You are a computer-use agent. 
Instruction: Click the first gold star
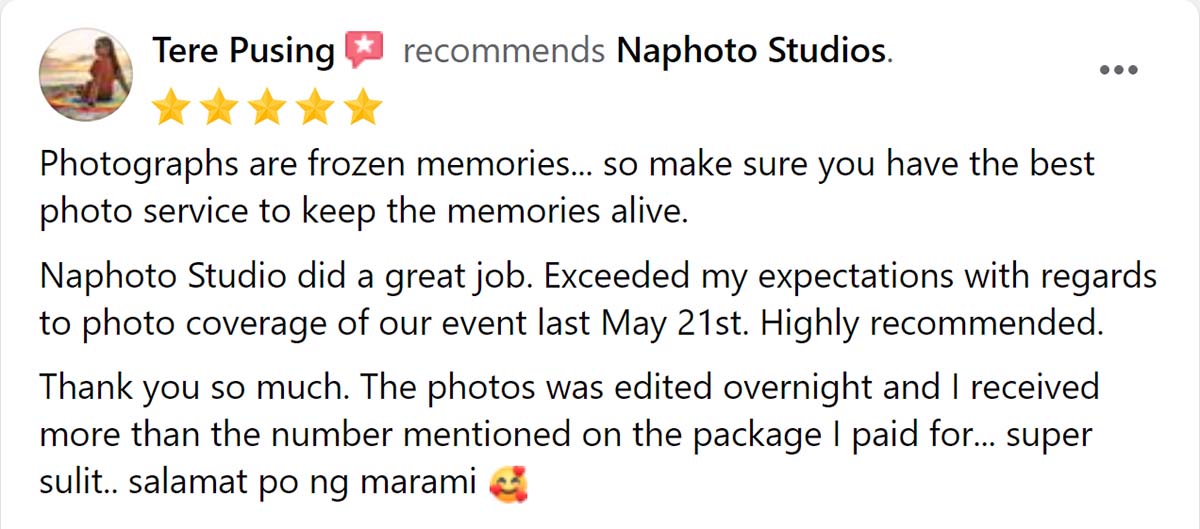pos(172,106)
